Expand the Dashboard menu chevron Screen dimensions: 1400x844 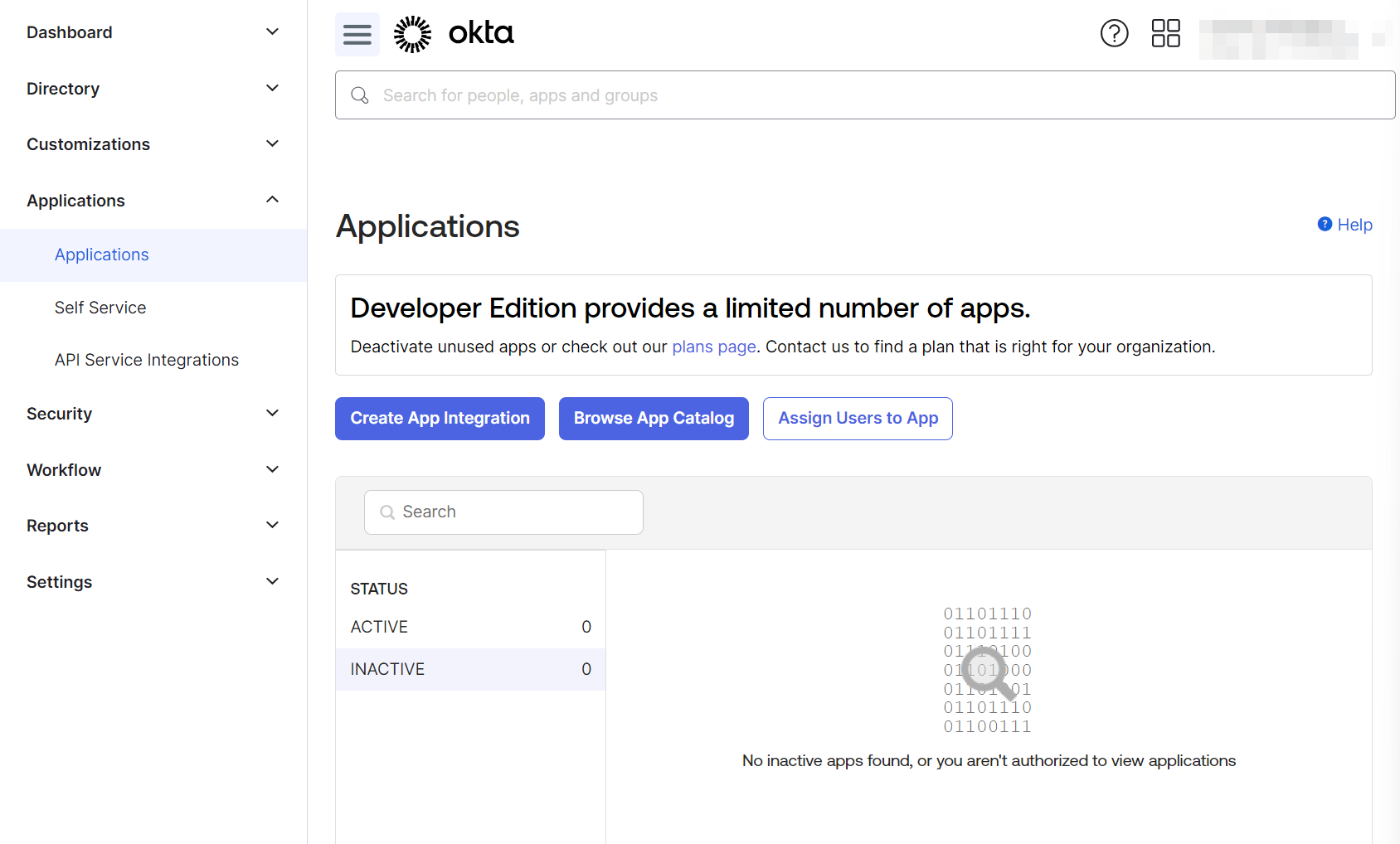(272, 32)
